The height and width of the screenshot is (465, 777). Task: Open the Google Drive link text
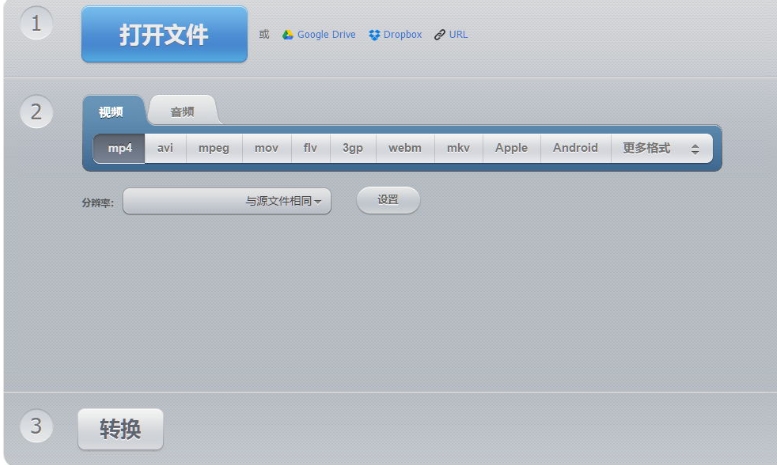pyautogui.click(x=326, y=35)
